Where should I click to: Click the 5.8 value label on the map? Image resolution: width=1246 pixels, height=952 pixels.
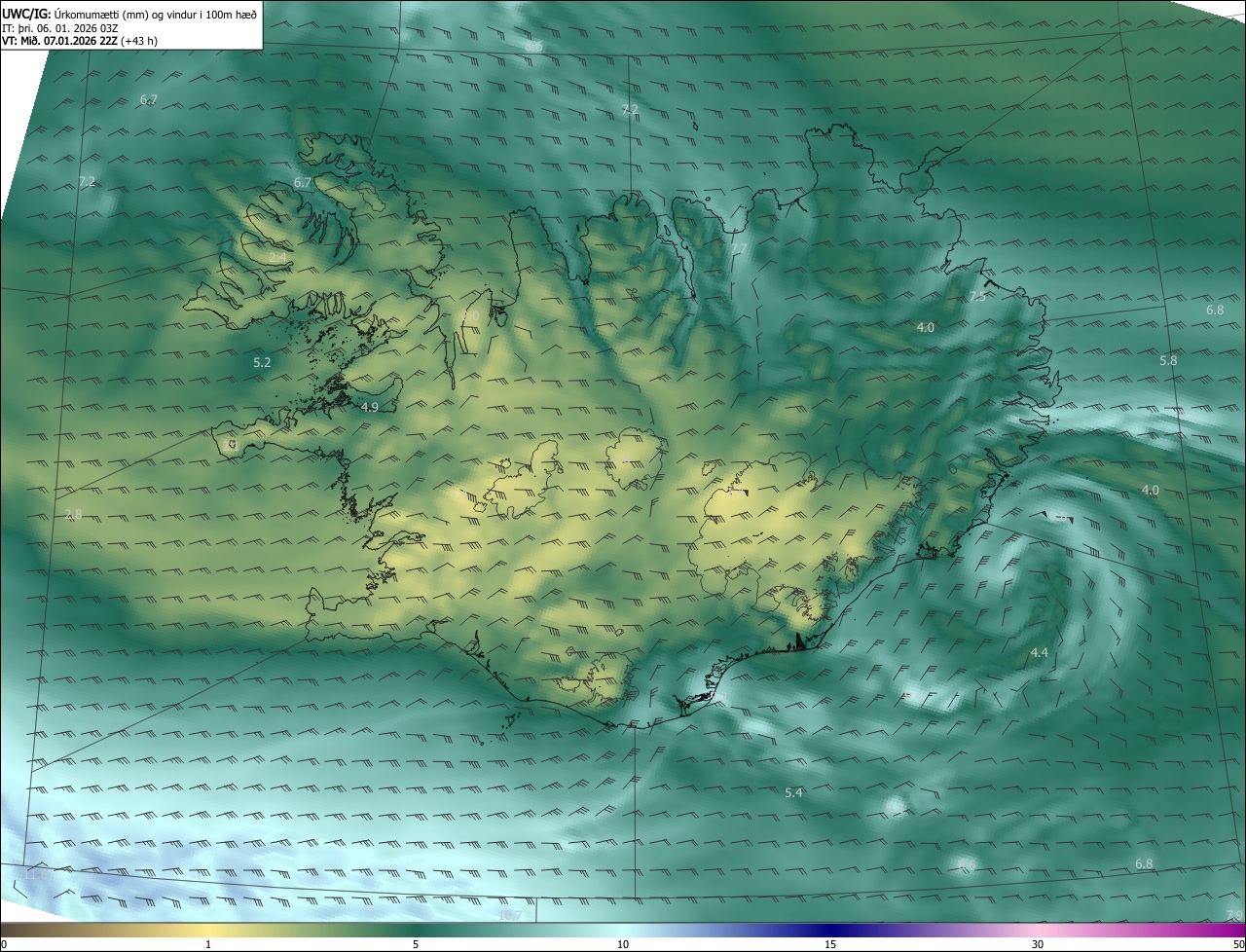(x=1168, y=360)
